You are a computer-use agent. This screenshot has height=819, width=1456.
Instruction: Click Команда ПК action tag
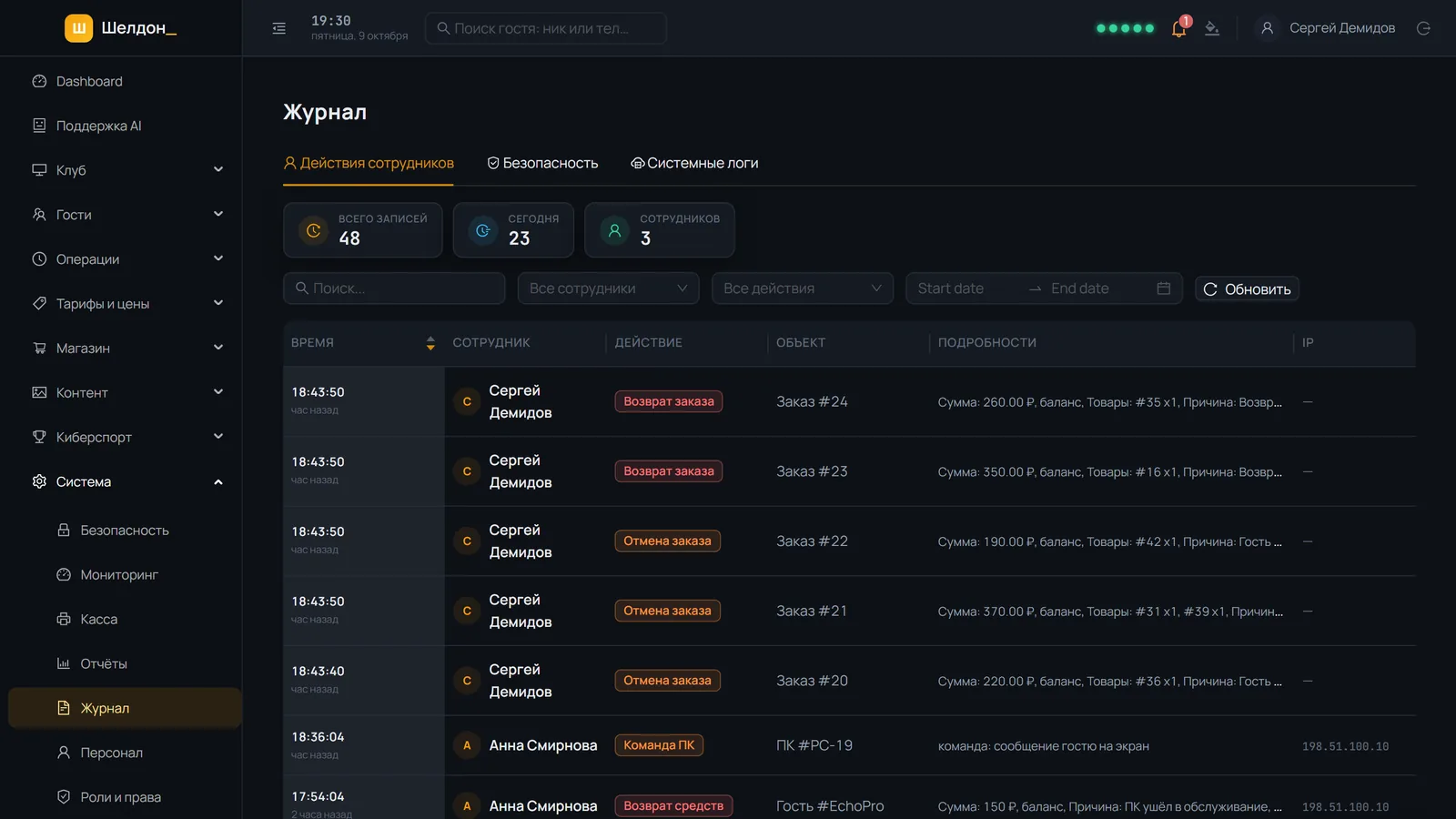point(659,745)
